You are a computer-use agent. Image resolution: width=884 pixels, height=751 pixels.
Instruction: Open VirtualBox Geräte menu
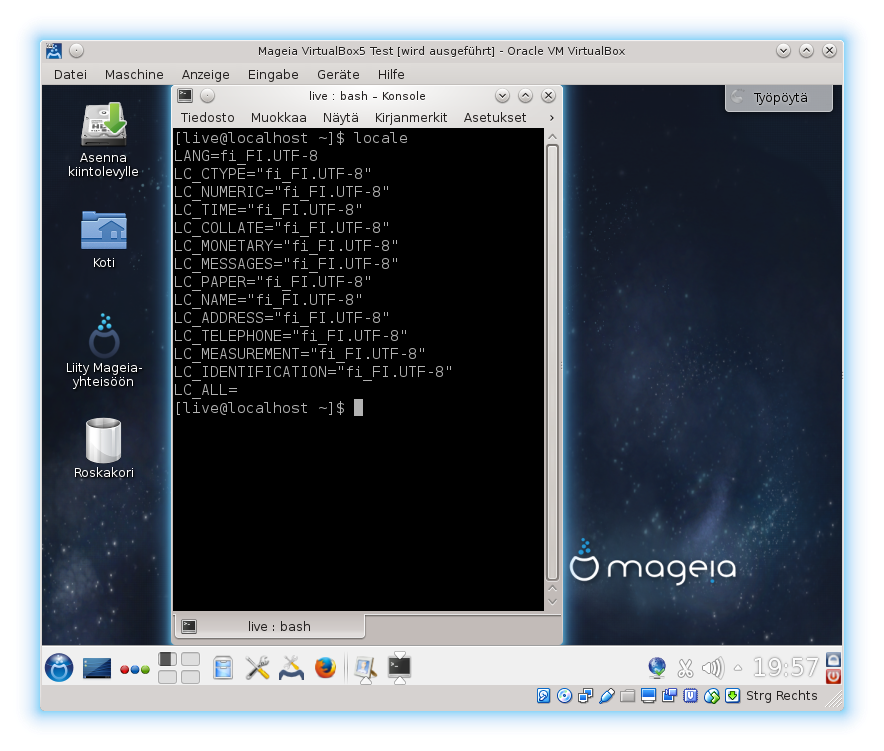(x=338, y=74)
